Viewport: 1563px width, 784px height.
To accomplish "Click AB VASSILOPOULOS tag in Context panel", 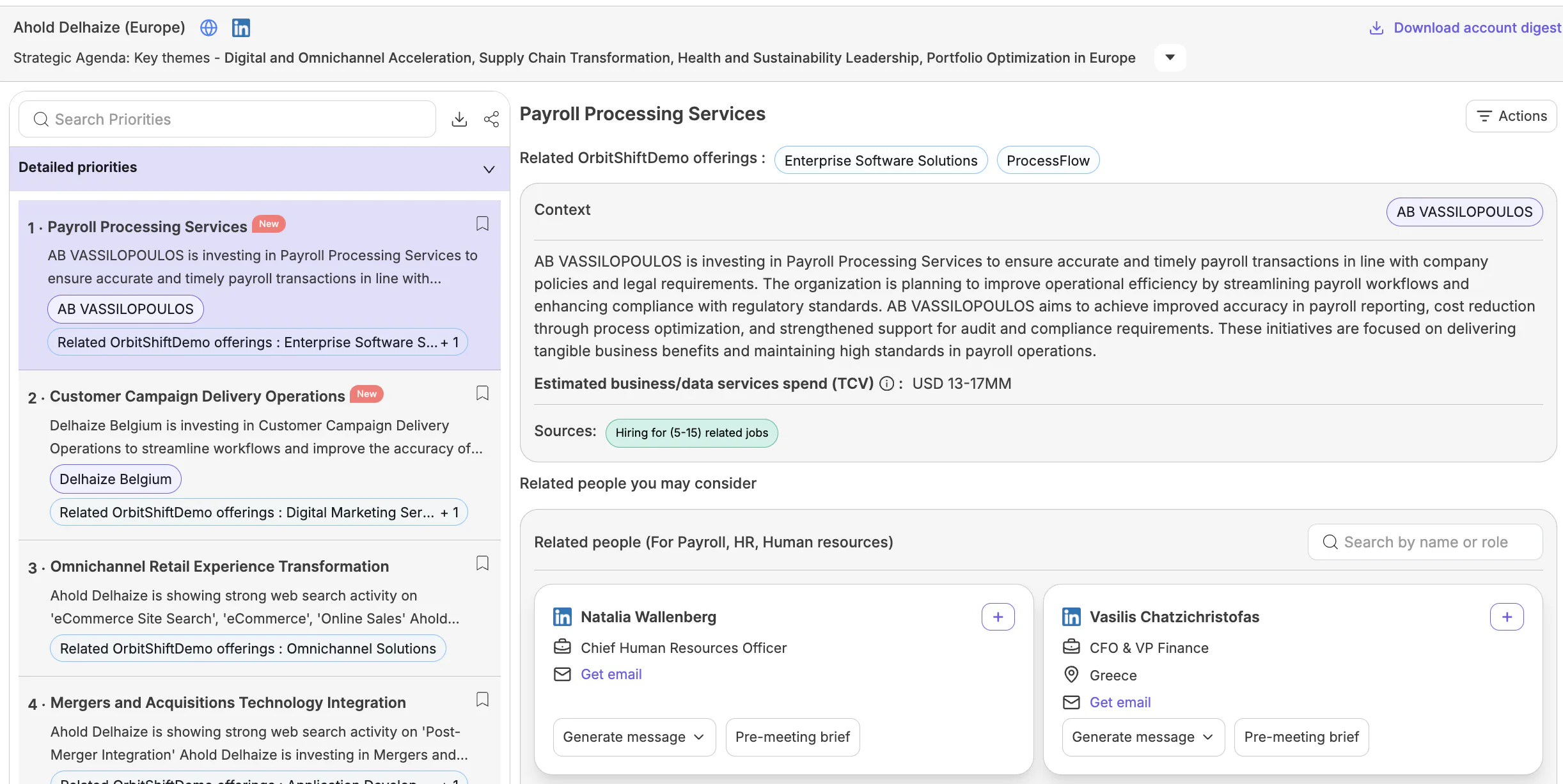I will (x=1465, y=212).
